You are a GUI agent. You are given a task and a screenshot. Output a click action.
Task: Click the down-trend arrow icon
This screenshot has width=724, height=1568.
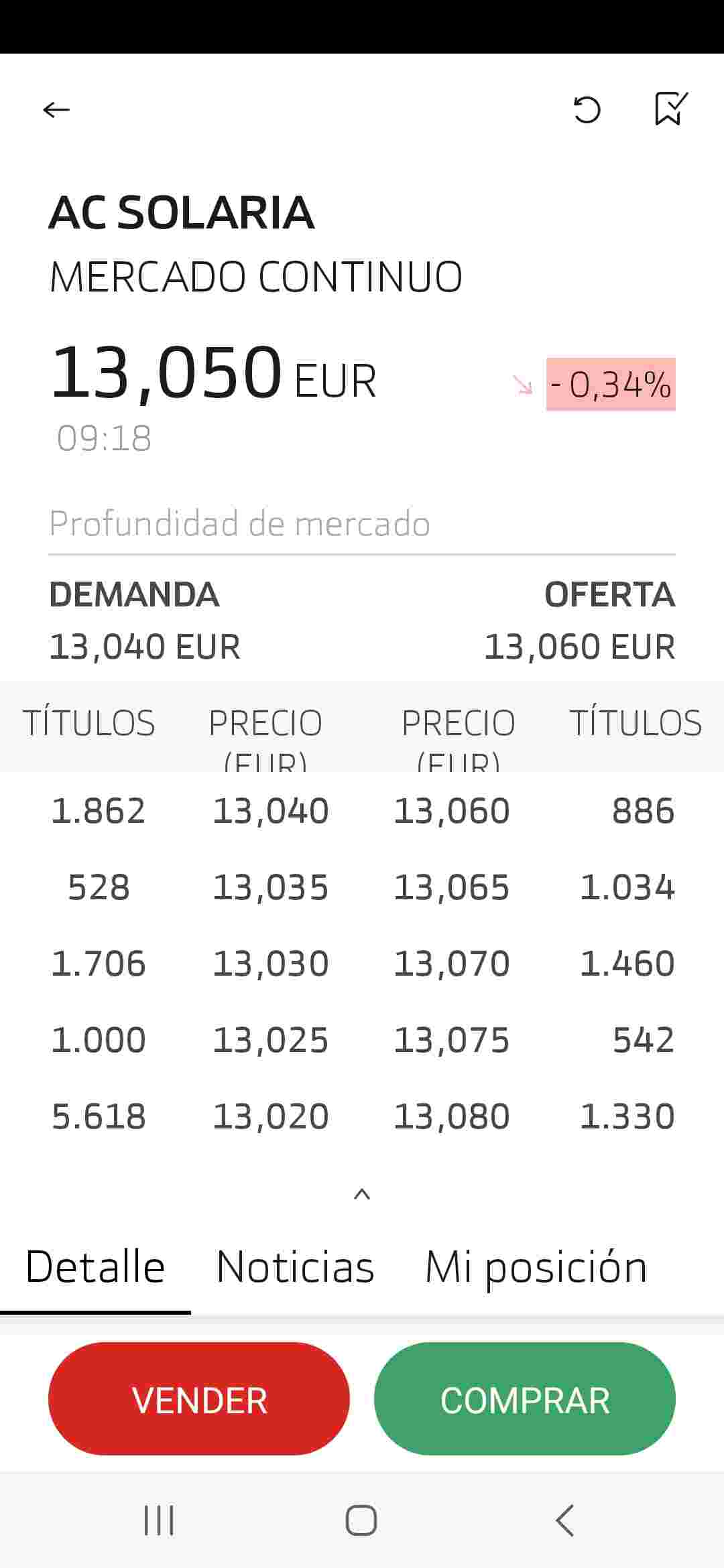522,385
